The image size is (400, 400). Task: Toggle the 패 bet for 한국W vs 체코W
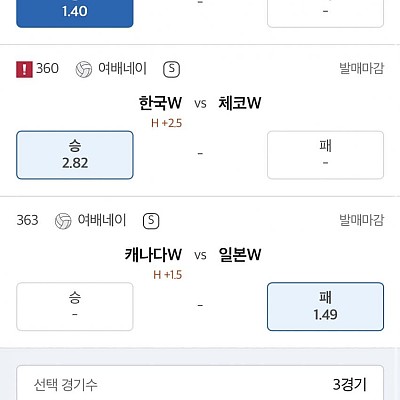(325, 155)
